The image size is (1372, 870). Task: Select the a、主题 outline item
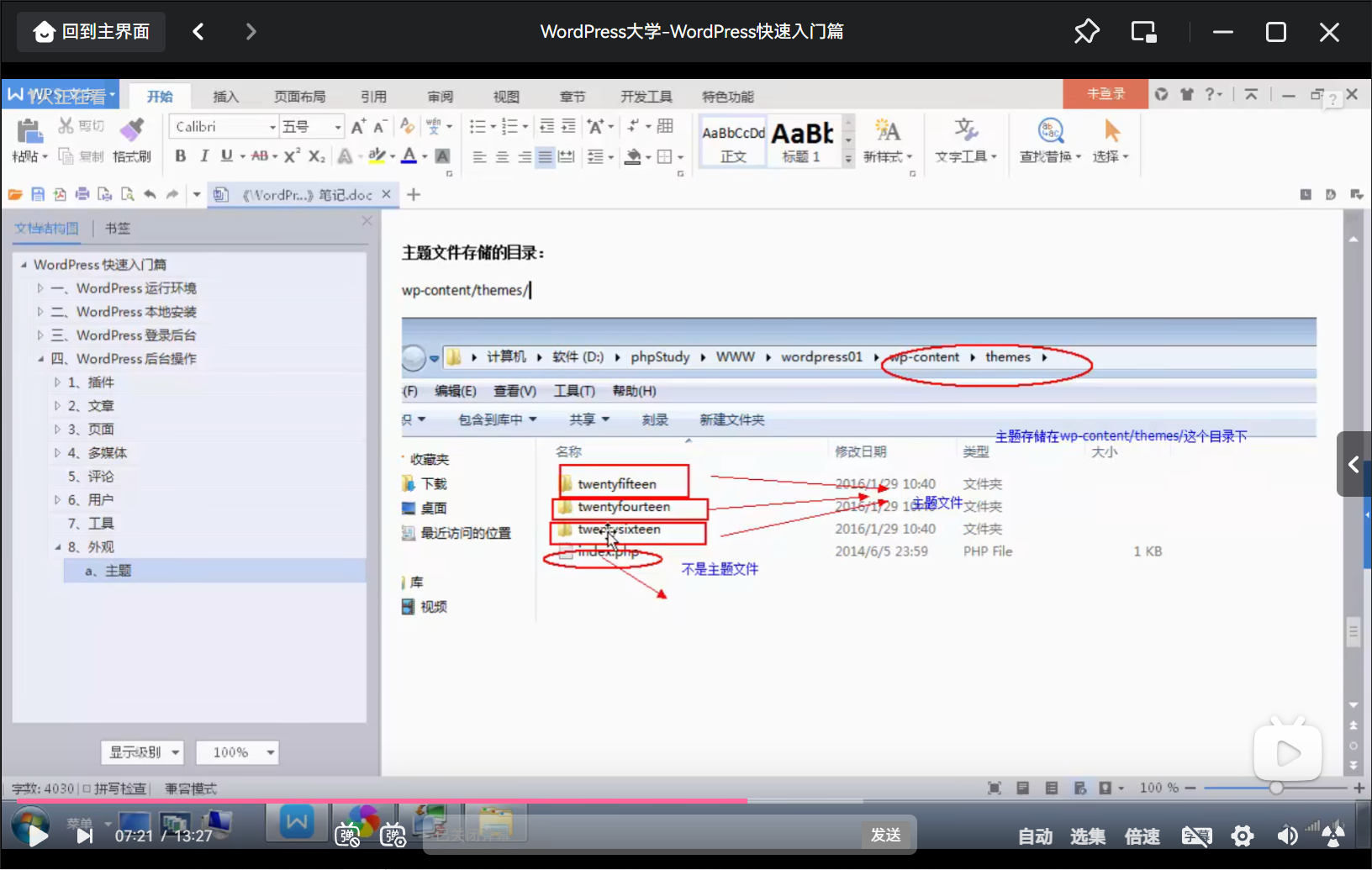click(214, 571)
